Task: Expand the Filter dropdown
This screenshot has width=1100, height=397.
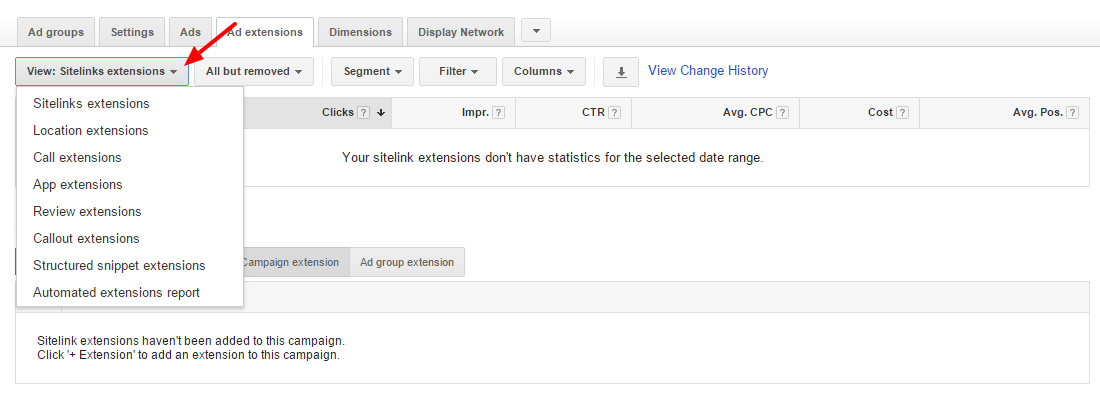Action: (x=458, y=72)
